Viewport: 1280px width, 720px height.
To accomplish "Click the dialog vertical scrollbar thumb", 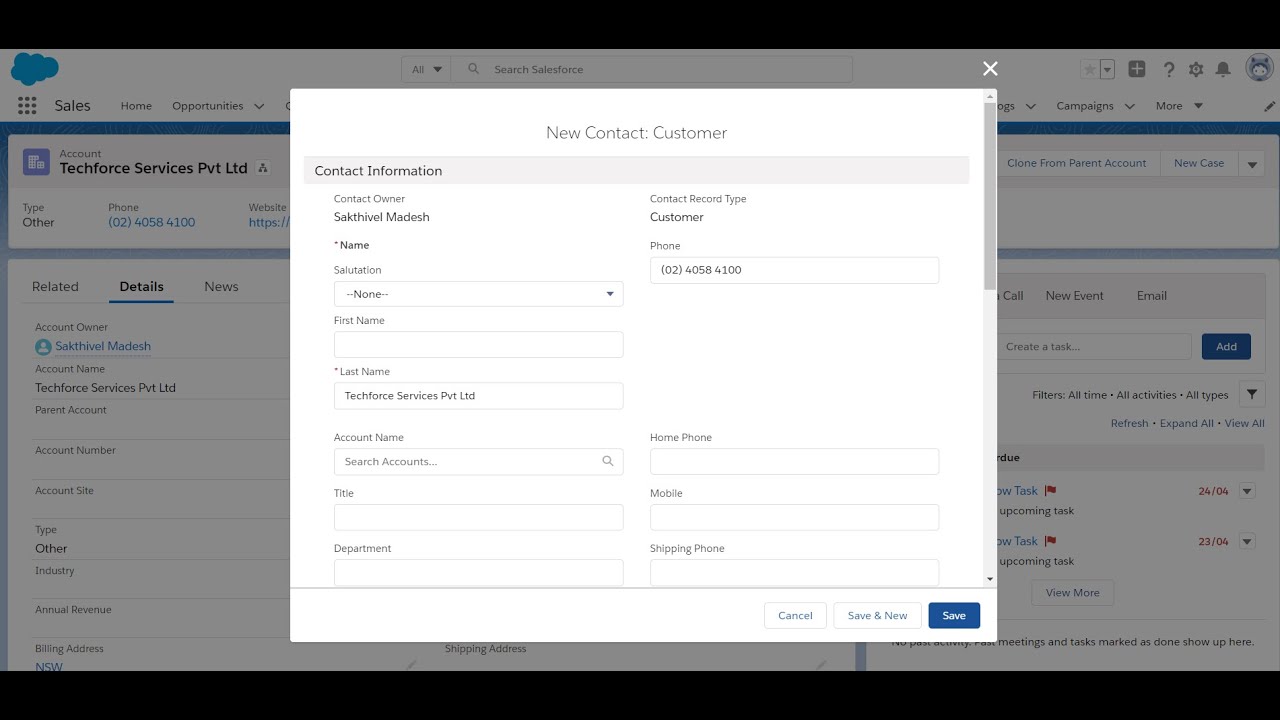I will point(990,195).
